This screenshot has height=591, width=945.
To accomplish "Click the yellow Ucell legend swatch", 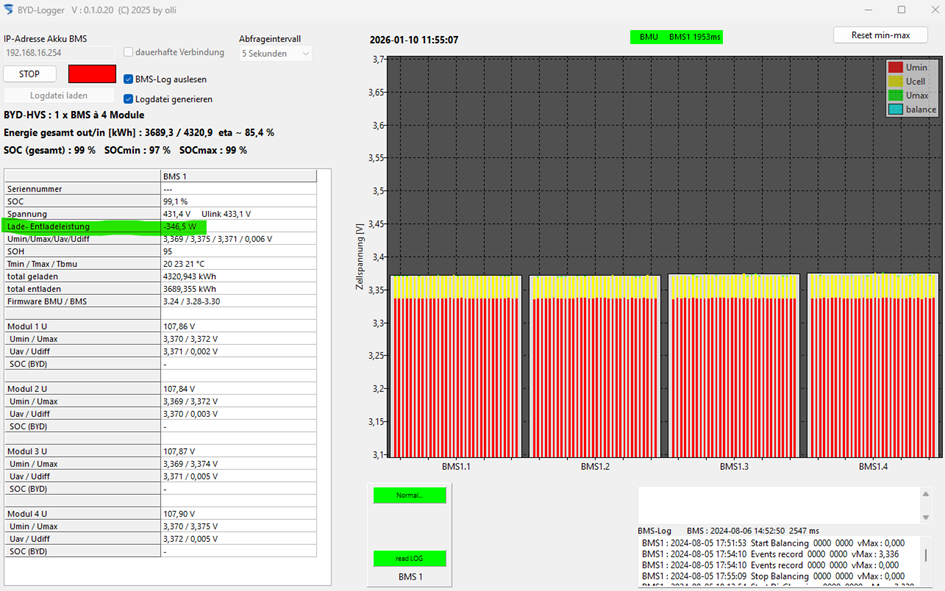I will (x=895, y=81).
